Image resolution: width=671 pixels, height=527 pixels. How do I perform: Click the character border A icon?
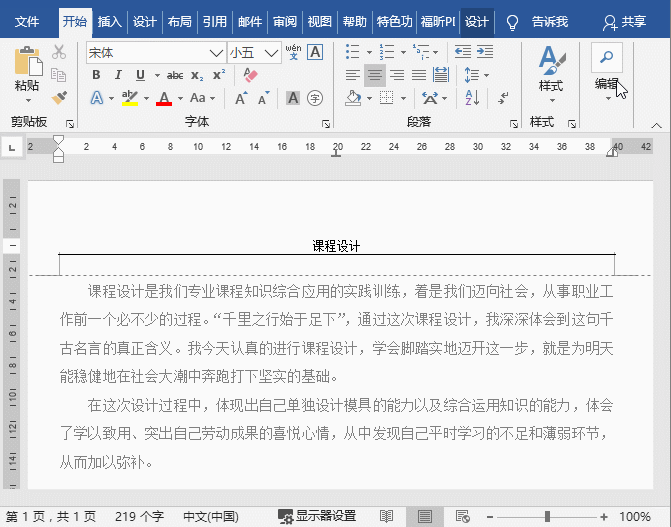coord(315,52)
